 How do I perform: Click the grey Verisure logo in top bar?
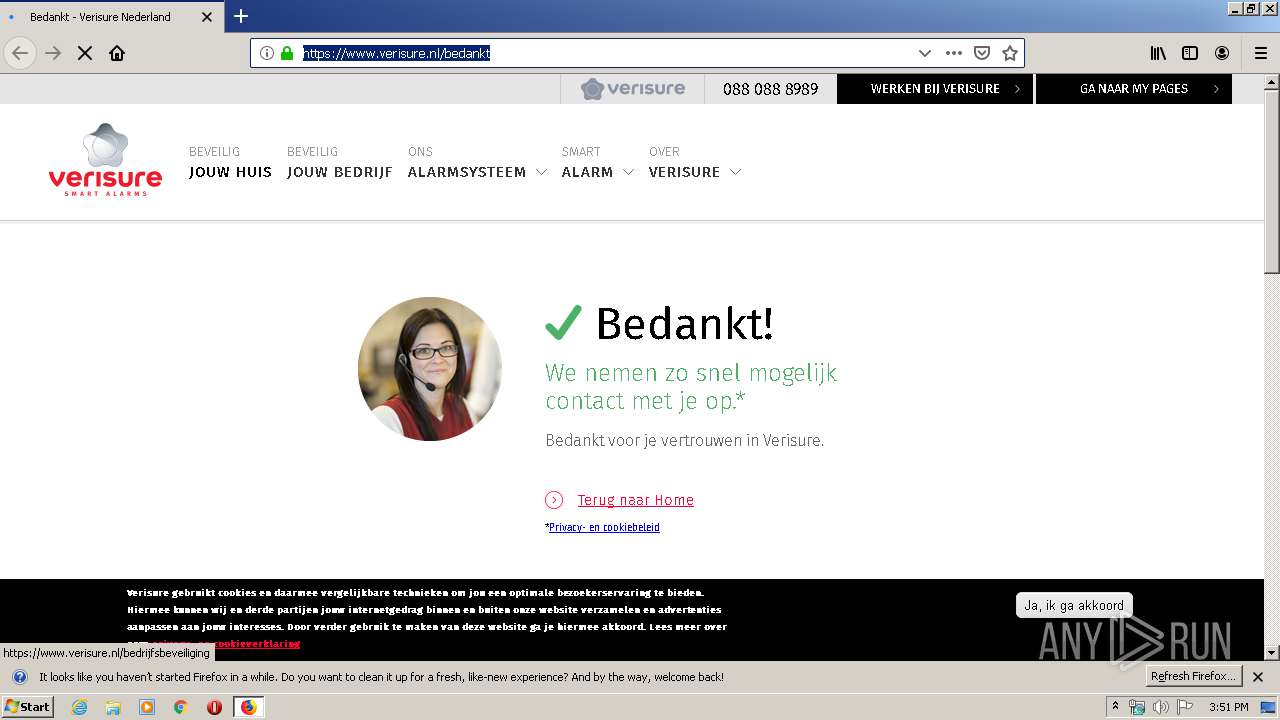pyautogui.click(x=633, y=88)
